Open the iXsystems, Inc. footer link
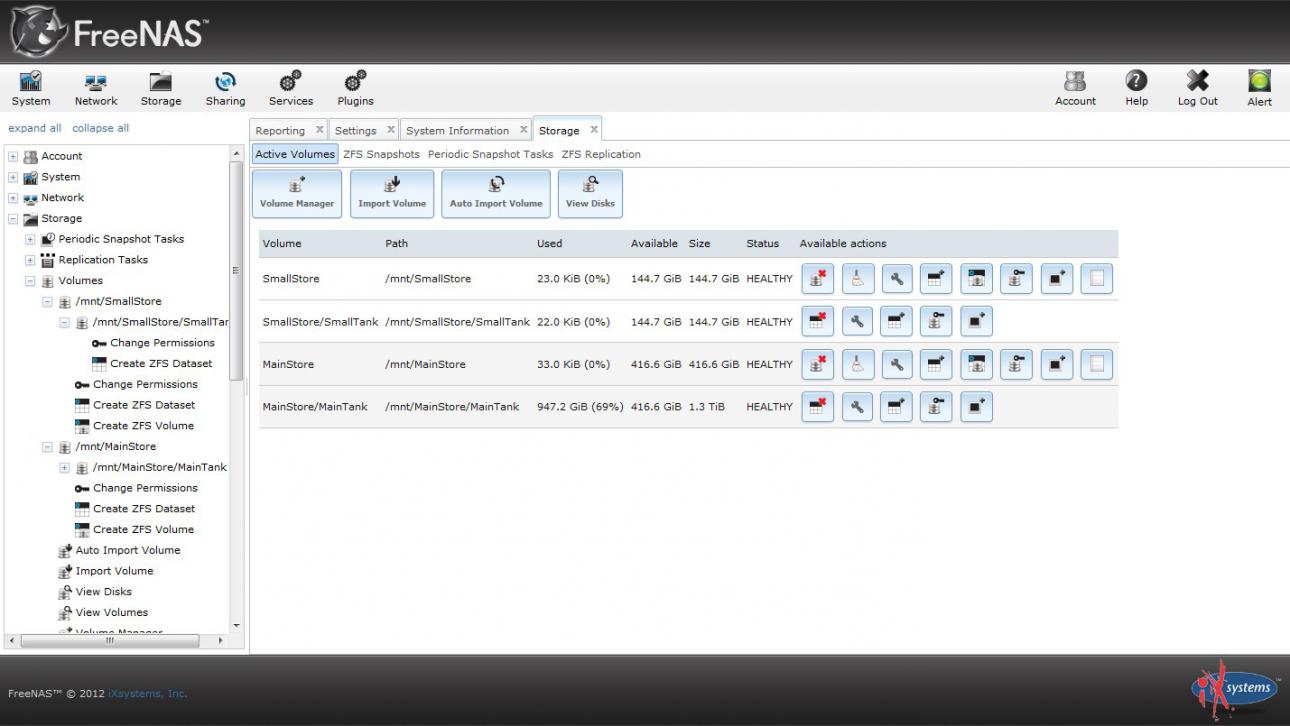This screenshot has height=726, width=1290. click(x=148, y=693)
